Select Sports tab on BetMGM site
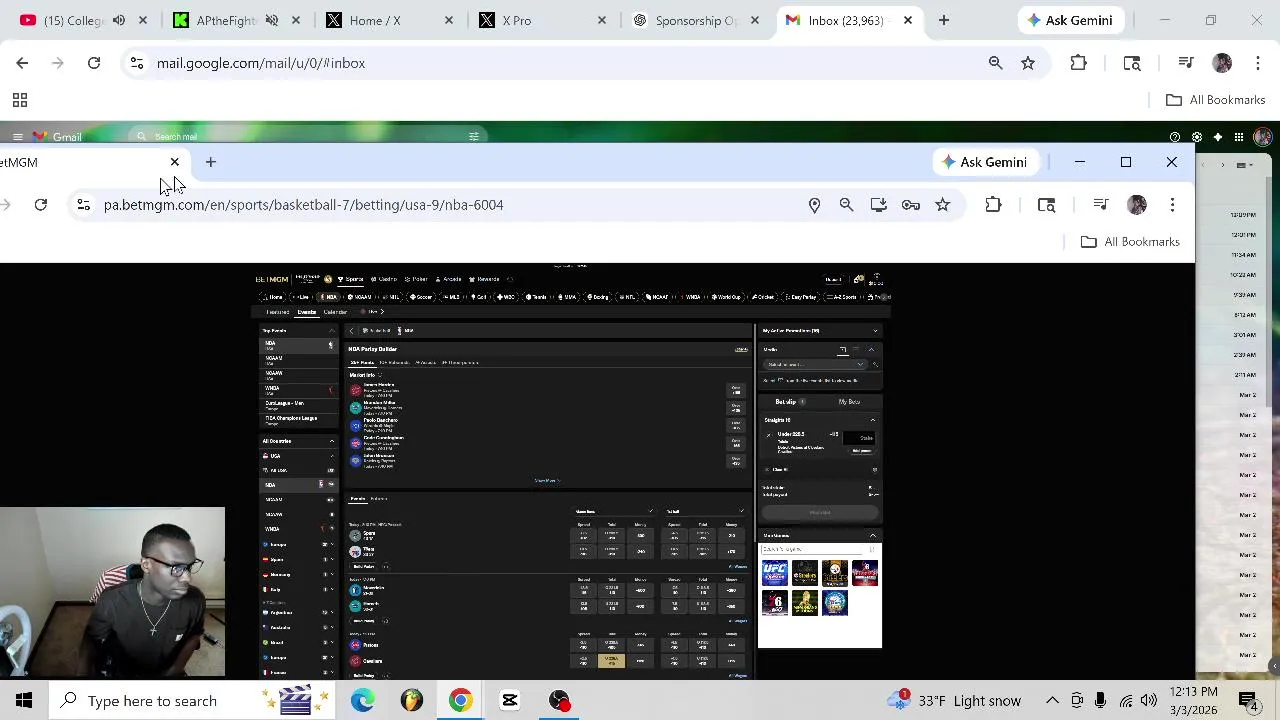1280x720 pixels. click(351, 279)
